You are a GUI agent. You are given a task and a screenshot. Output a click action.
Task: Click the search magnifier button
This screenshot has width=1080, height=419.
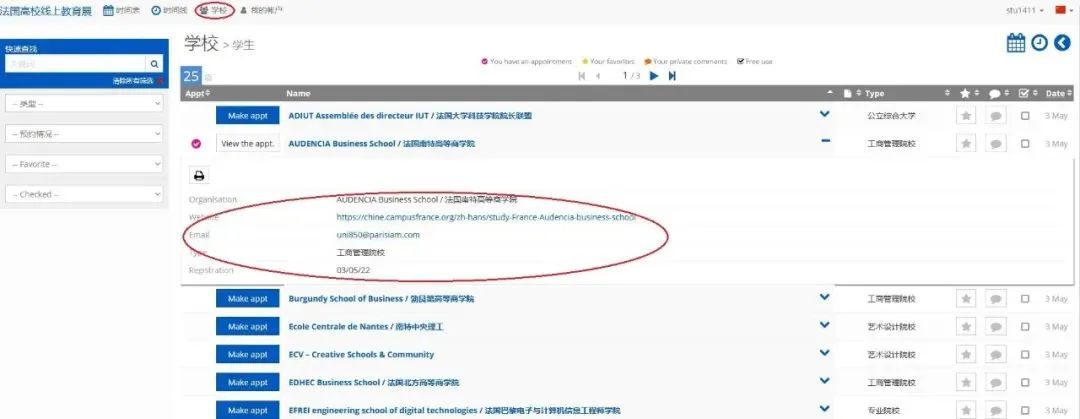154,64
